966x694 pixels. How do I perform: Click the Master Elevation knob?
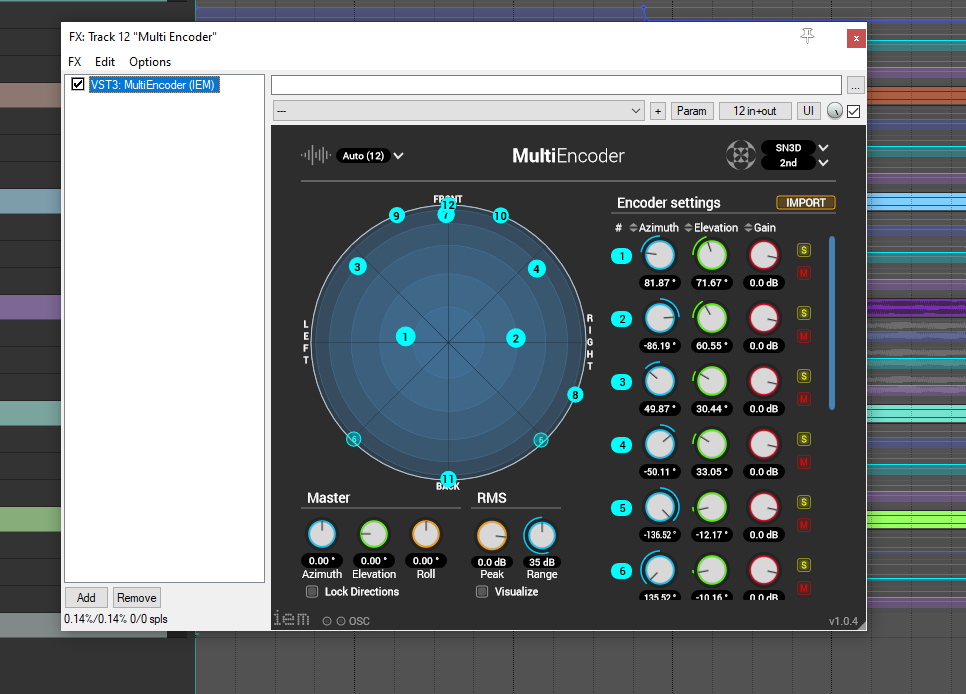click(x=373, y=534)
